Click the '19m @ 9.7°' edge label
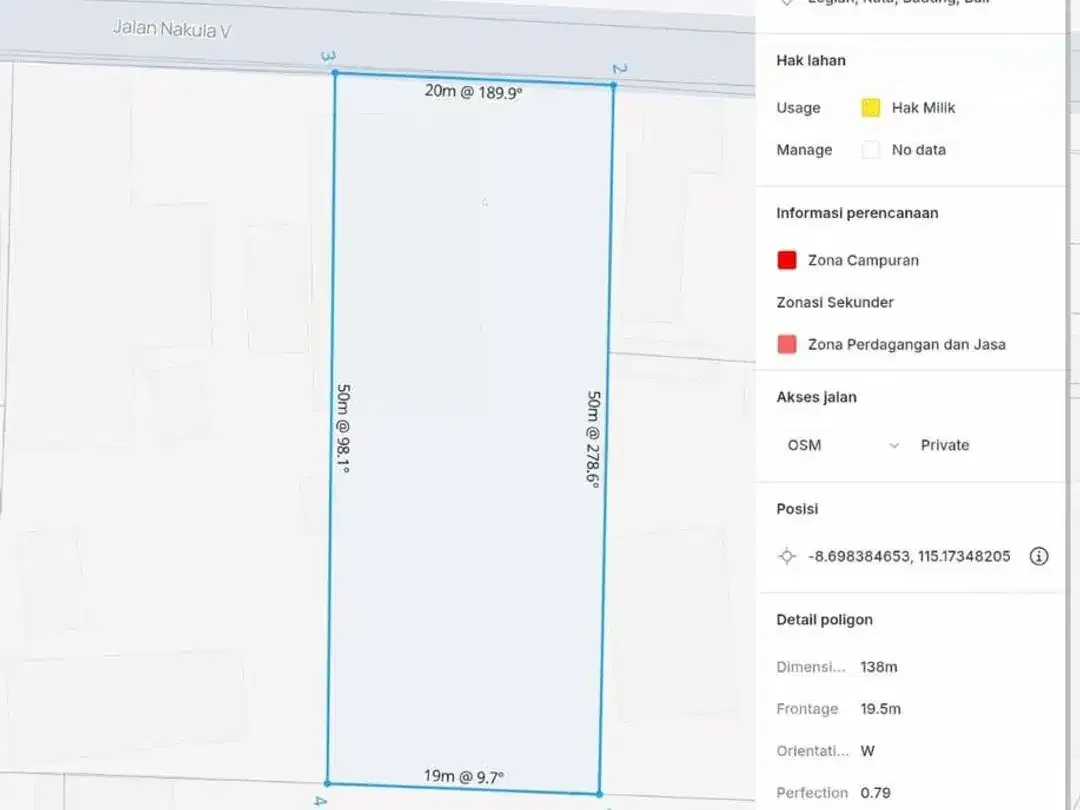The image size is (1080, 810). tap(464, 776)
